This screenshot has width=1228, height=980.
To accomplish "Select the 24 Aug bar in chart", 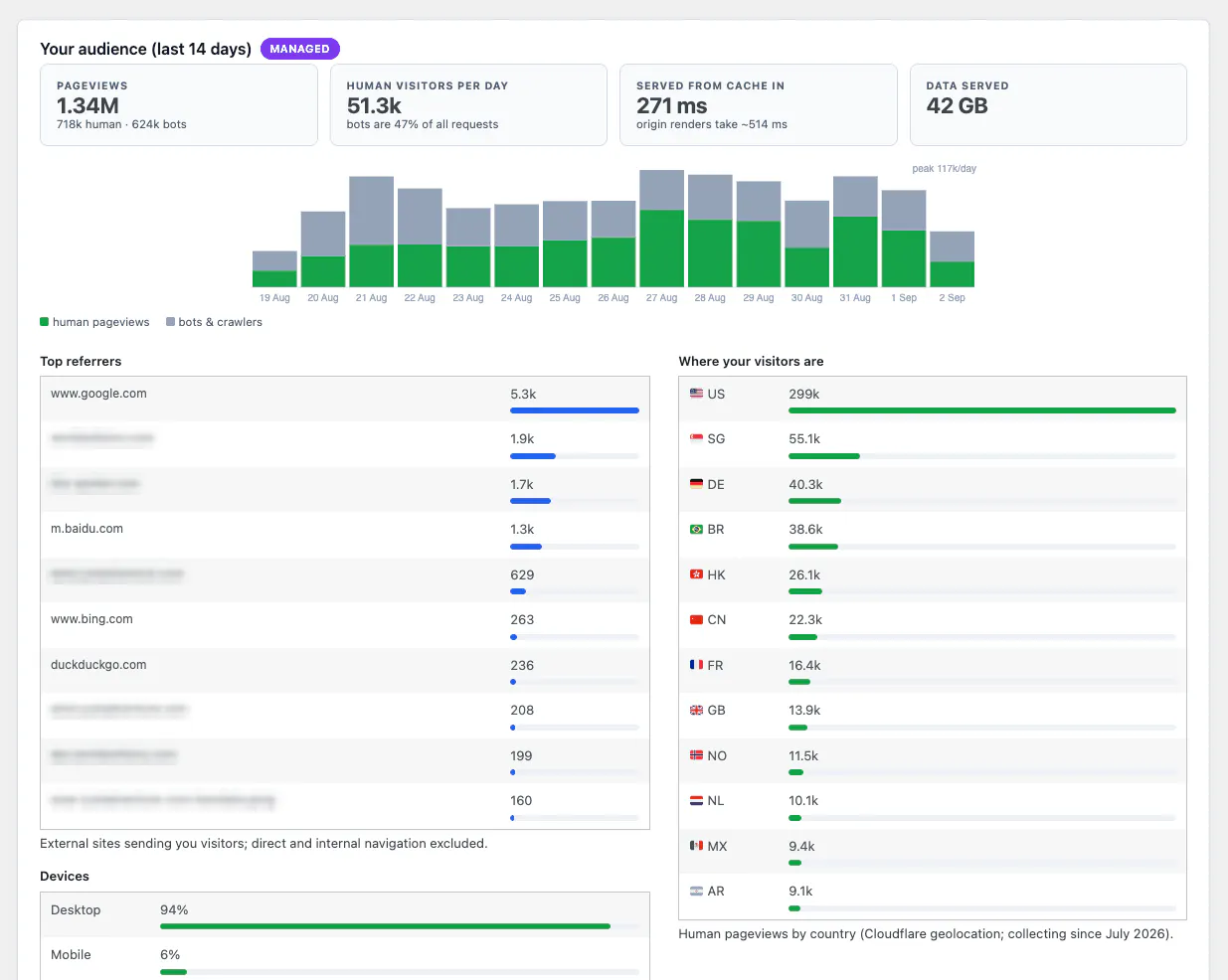I will coord(516,245).
